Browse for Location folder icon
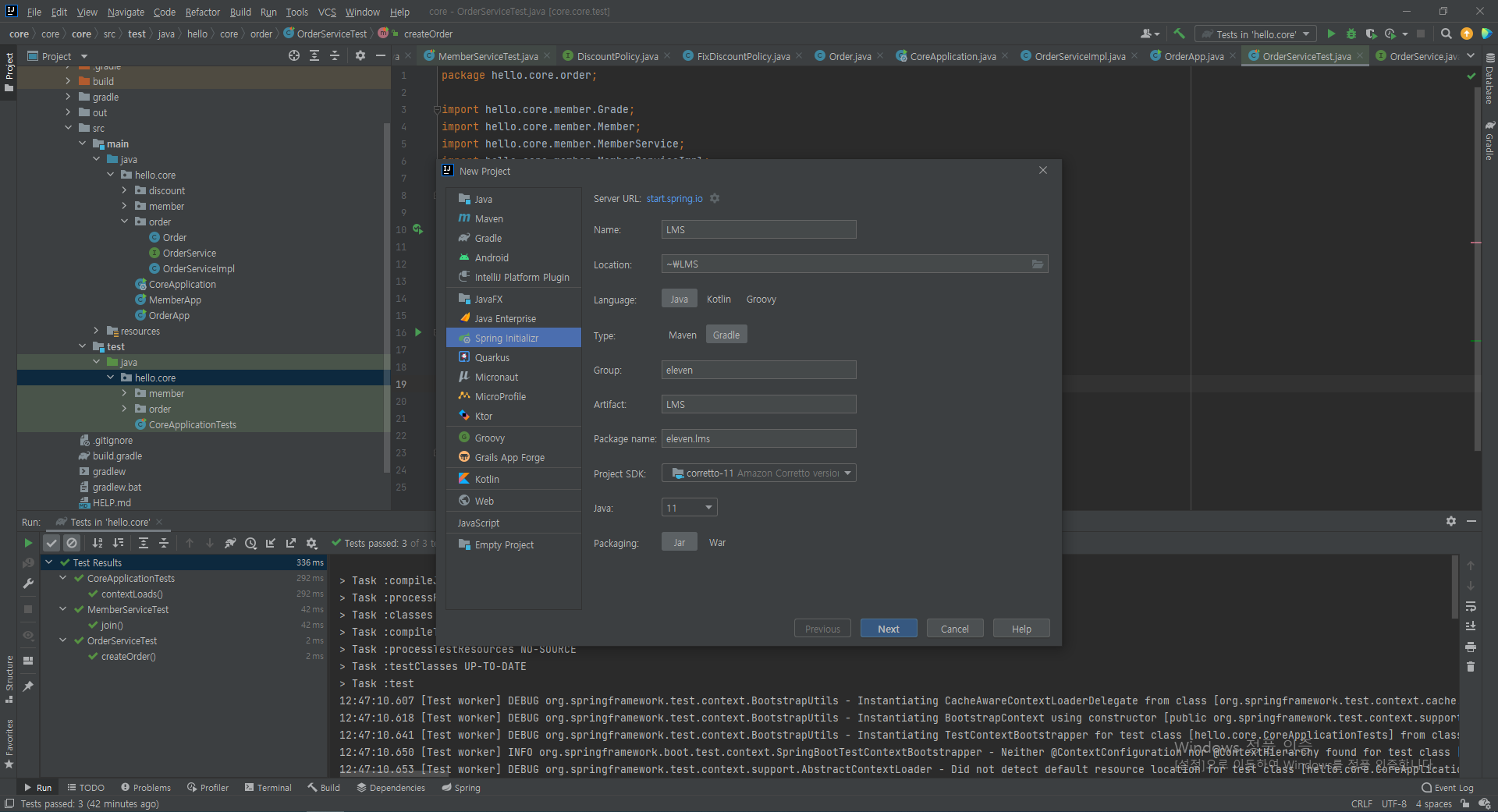Viewport: 1498px width, 812px height. [x=1038, y=264]
